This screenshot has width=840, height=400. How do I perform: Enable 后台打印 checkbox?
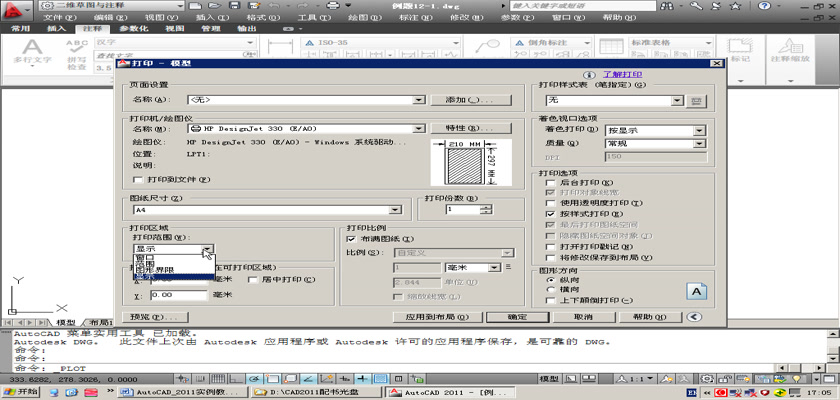pos(550,183)
